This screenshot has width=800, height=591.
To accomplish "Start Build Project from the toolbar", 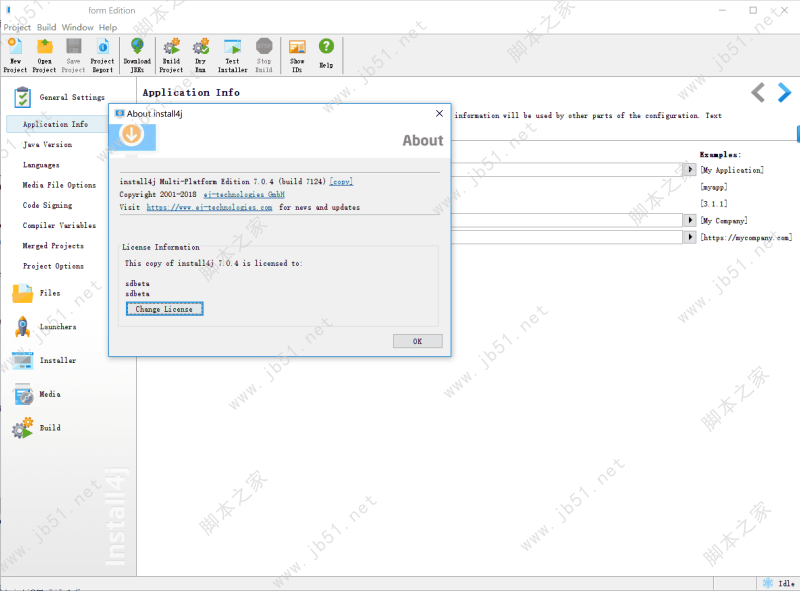I will coord(171,56).
